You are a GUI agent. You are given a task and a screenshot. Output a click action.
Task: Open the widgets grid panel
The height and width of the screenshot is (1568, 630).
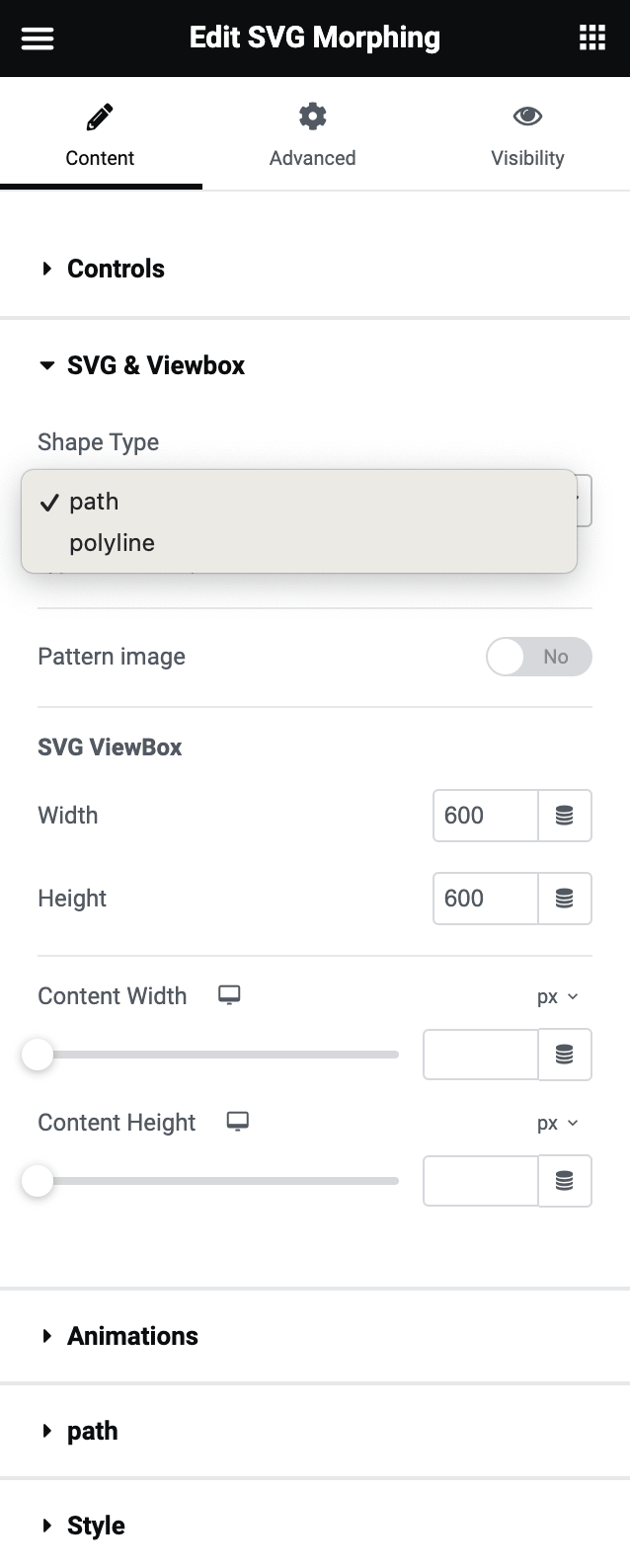(x=591, y=39)
